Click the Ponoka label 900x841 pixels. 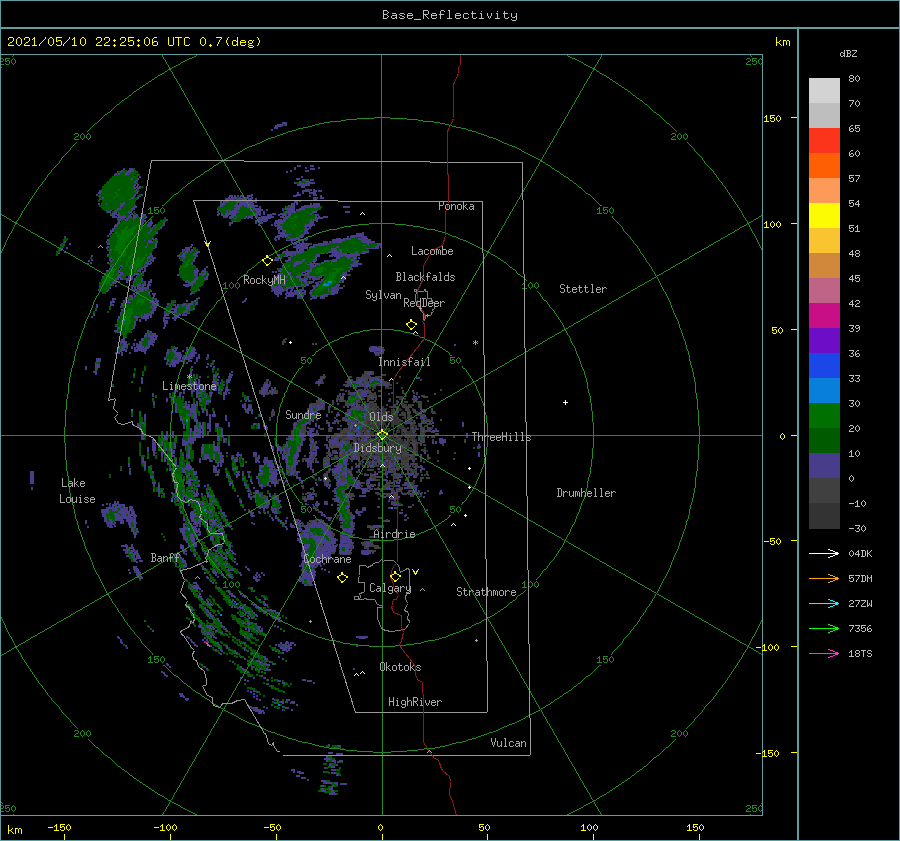[x=456, y=206]
